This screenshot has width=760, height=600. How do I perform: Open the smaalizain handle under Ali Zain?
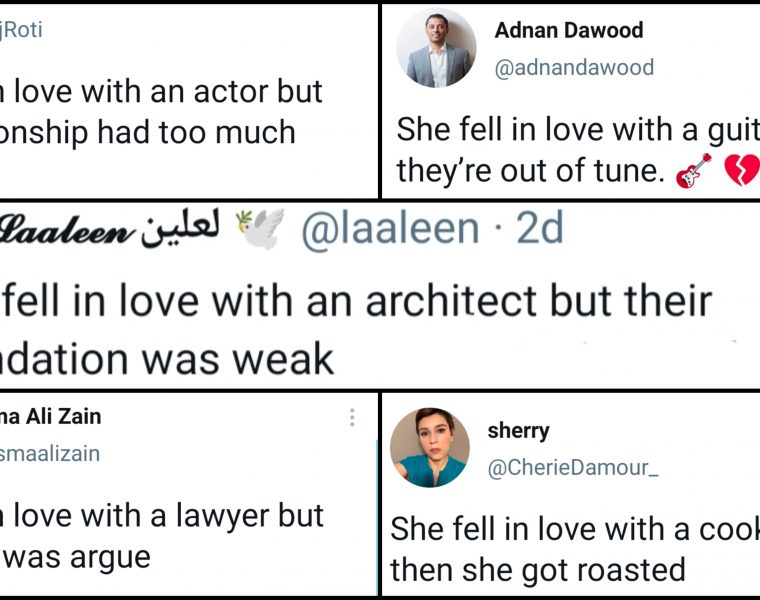[50, 453]
